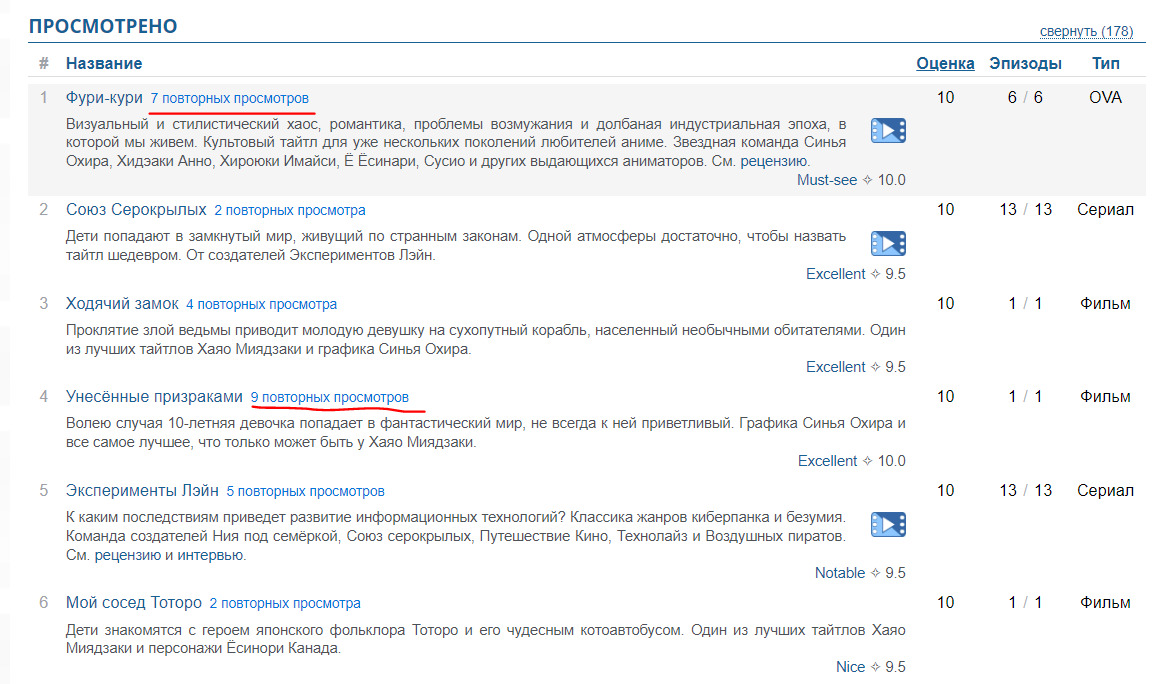Open the video icon for Союз Серокрылых

tap(887, 243)
